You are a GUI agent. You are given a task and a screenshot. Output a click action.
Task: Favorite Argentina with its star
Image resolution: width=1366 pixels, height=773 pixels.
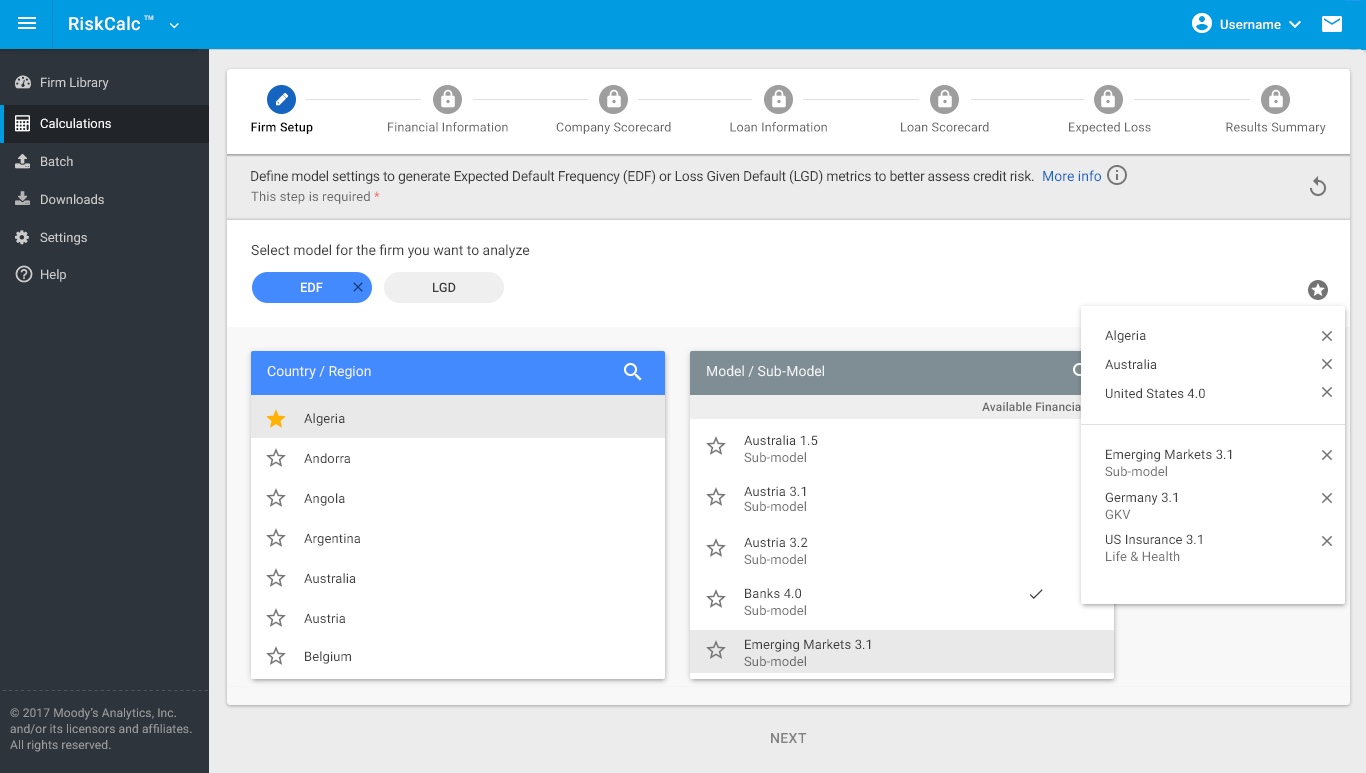point(276,538)
